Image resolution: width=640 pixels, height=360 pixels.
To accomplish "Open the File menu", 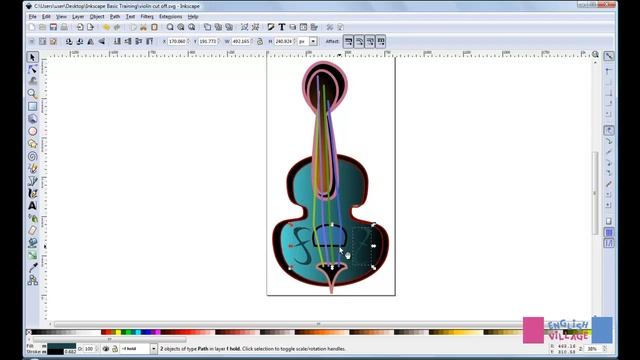I will 33,17.
